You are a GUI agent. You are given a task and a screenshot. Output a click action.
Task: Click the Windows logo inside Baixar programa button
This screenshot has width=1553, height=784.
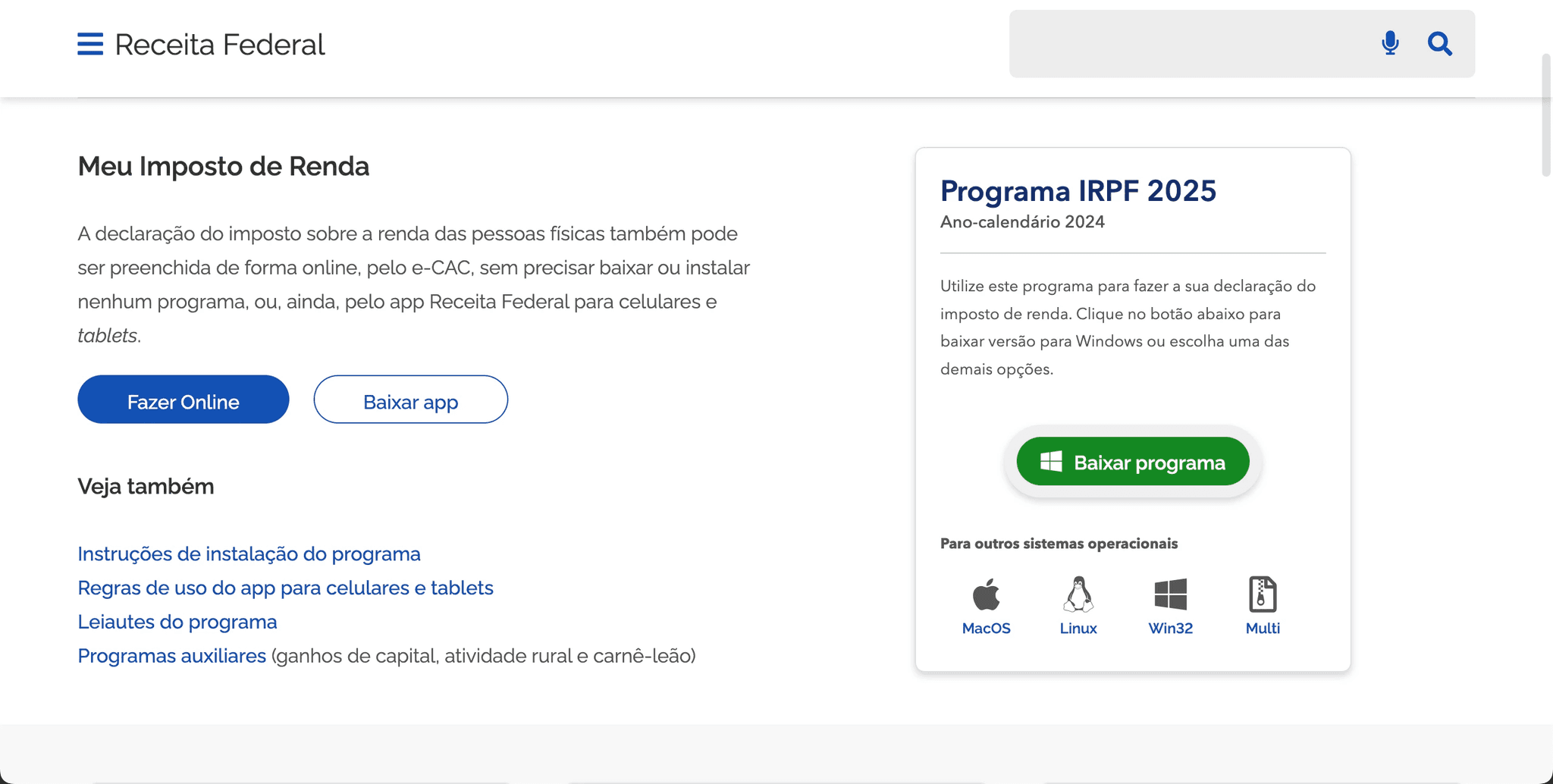point(1051,460)
